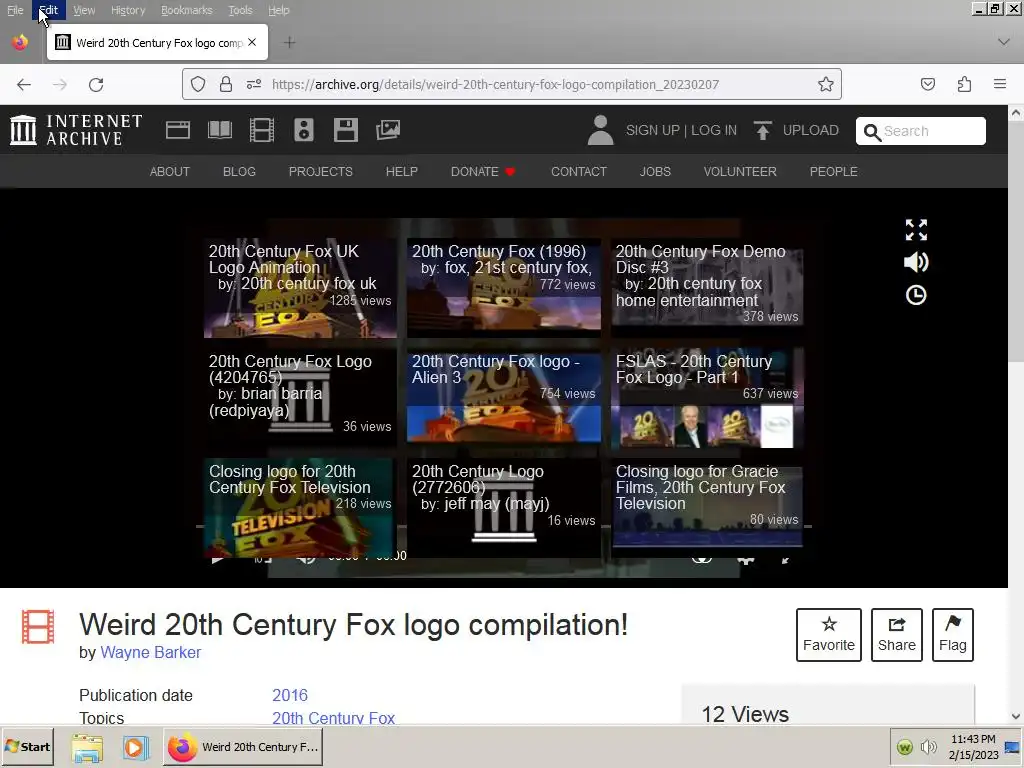
Task: Open the 20th Century Fox topic link
Action: pyautogui.click(x=333, y=718)
